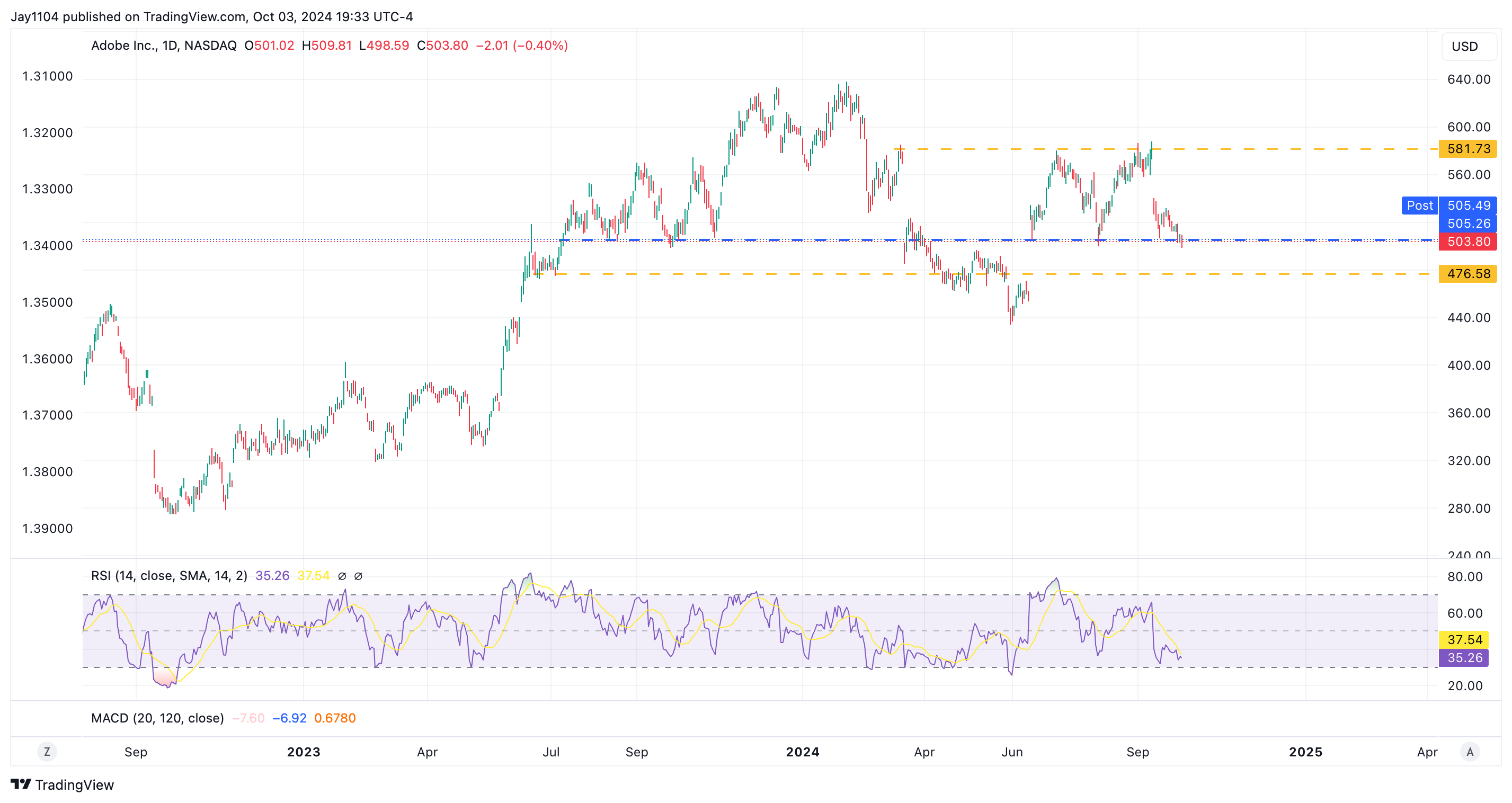This screenshot has height=803, width=1512.
Task: Select the 581.73 orange price label
Action: tap(1467, 148)
